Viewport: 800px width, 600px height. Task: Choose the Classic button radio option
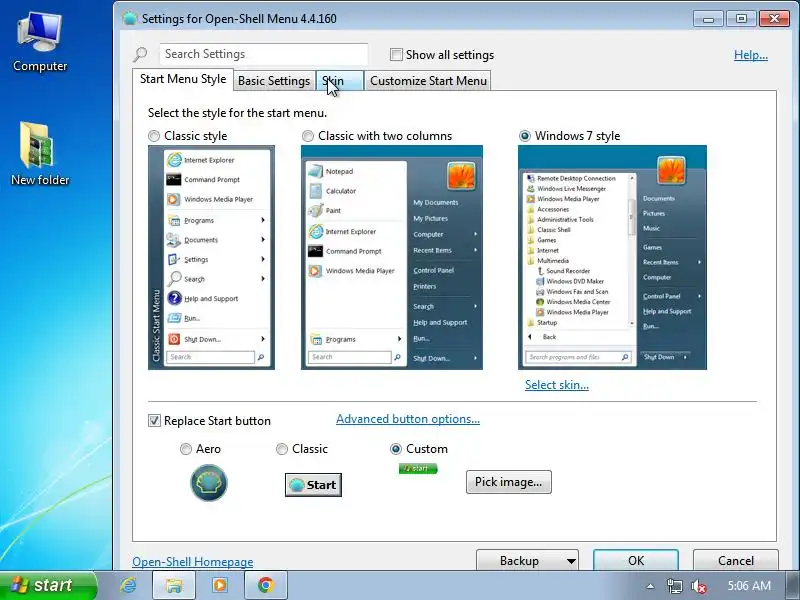pos(282,449)
